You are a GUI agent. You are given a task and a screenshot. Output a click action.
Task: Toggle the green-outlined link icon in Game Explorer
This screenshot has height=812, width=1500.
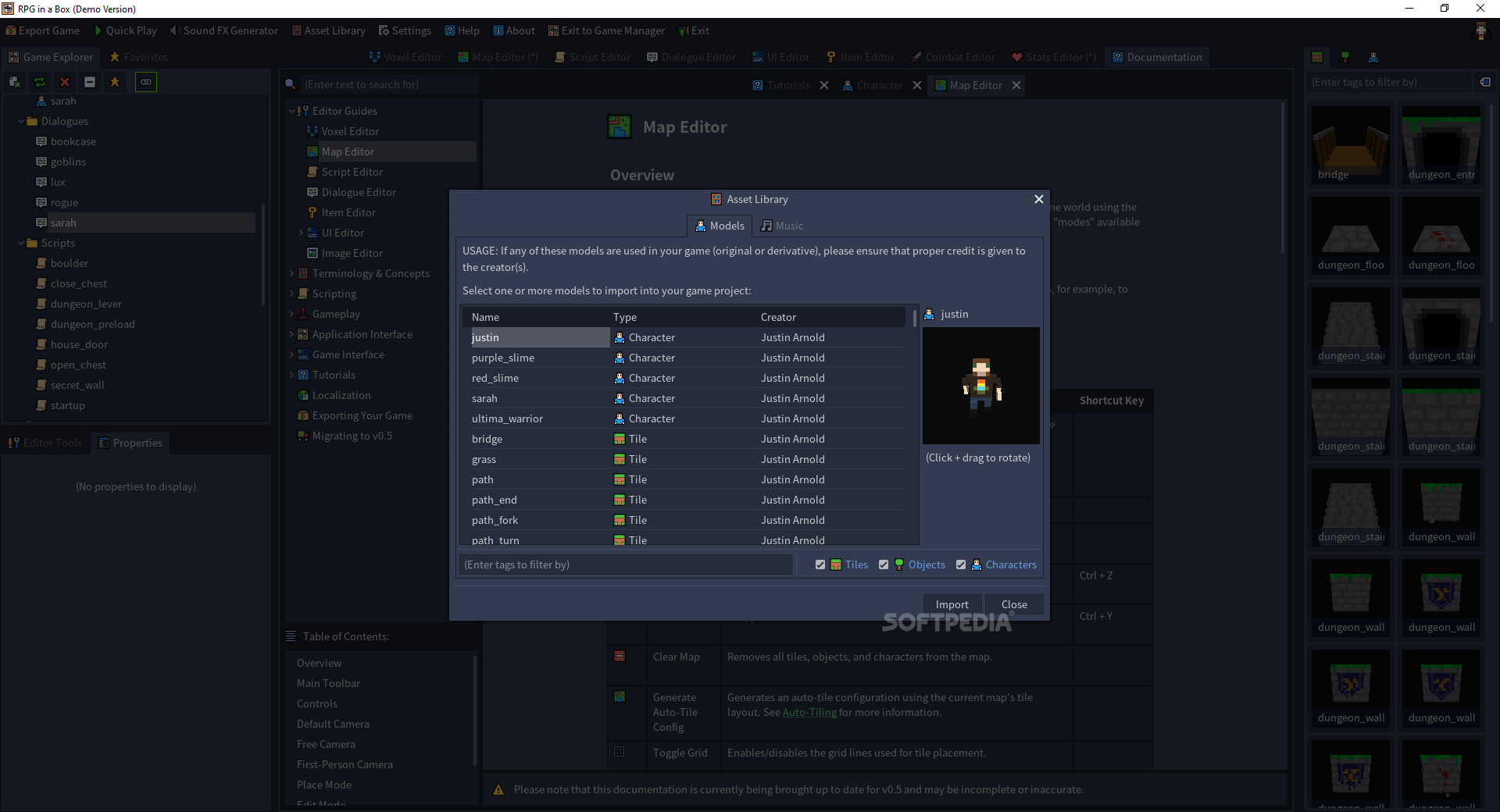coord(146,82)
